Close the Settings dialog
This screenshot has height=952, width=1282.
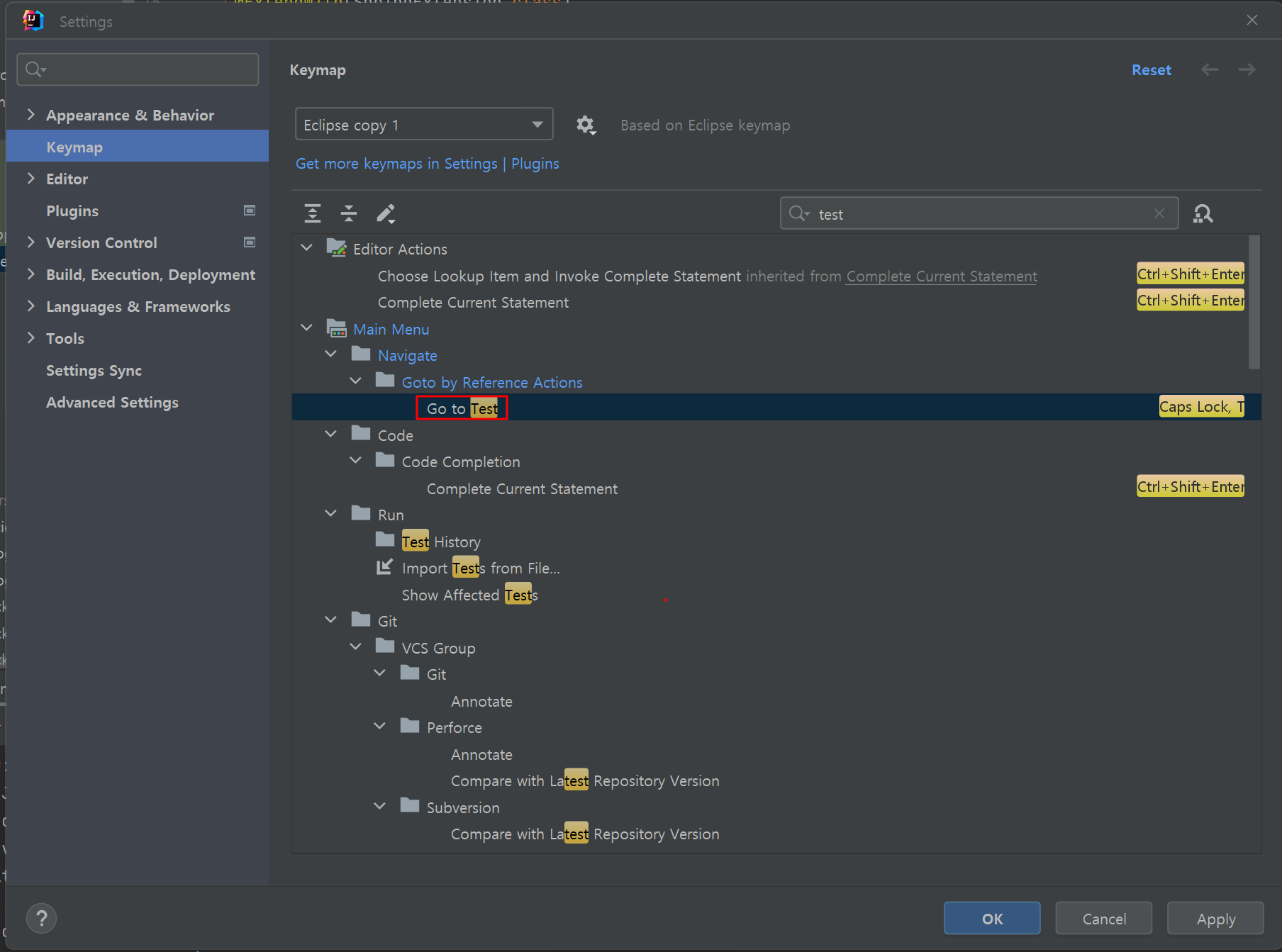click(1252, 20)
